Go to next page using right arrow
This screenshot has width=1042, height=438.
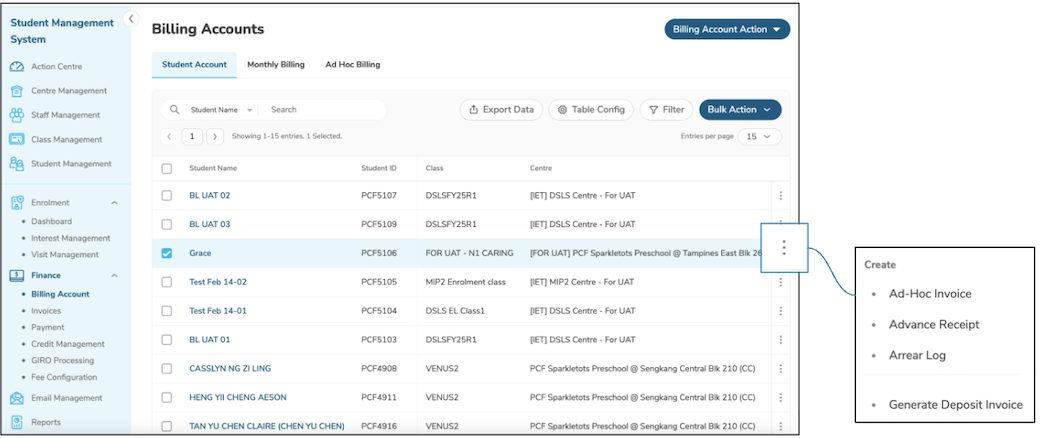(x=214, y=136)
